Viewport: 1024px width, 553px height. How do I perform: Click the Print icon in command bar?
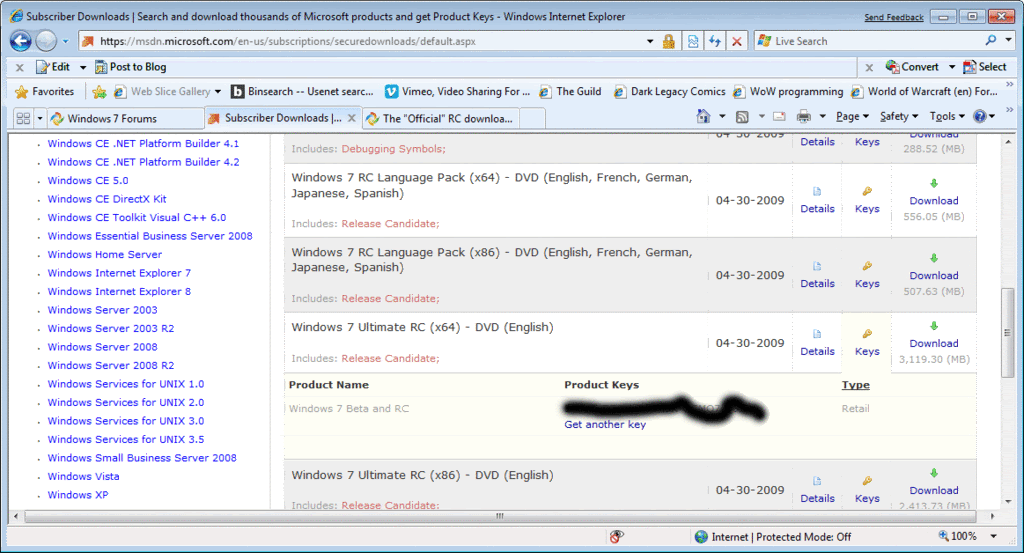pyautogui.click(x=803, y=117)
